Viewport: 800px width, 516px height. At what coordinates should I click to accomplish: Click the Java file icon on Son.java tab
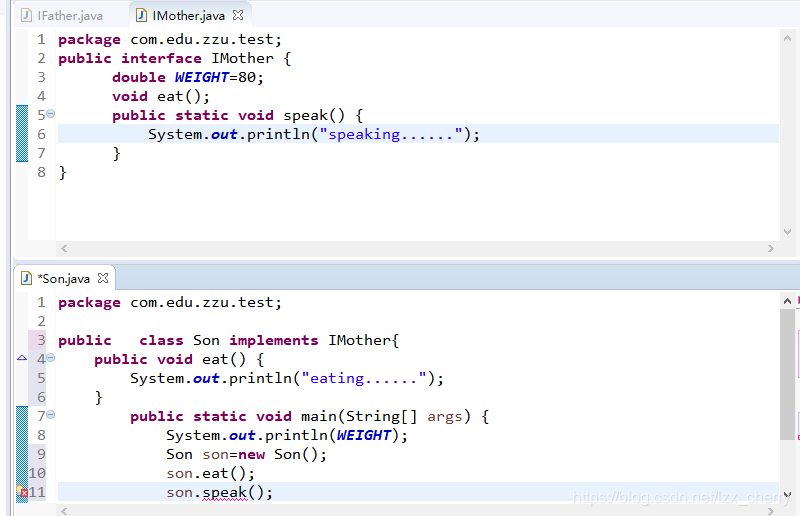coord(27,278)
